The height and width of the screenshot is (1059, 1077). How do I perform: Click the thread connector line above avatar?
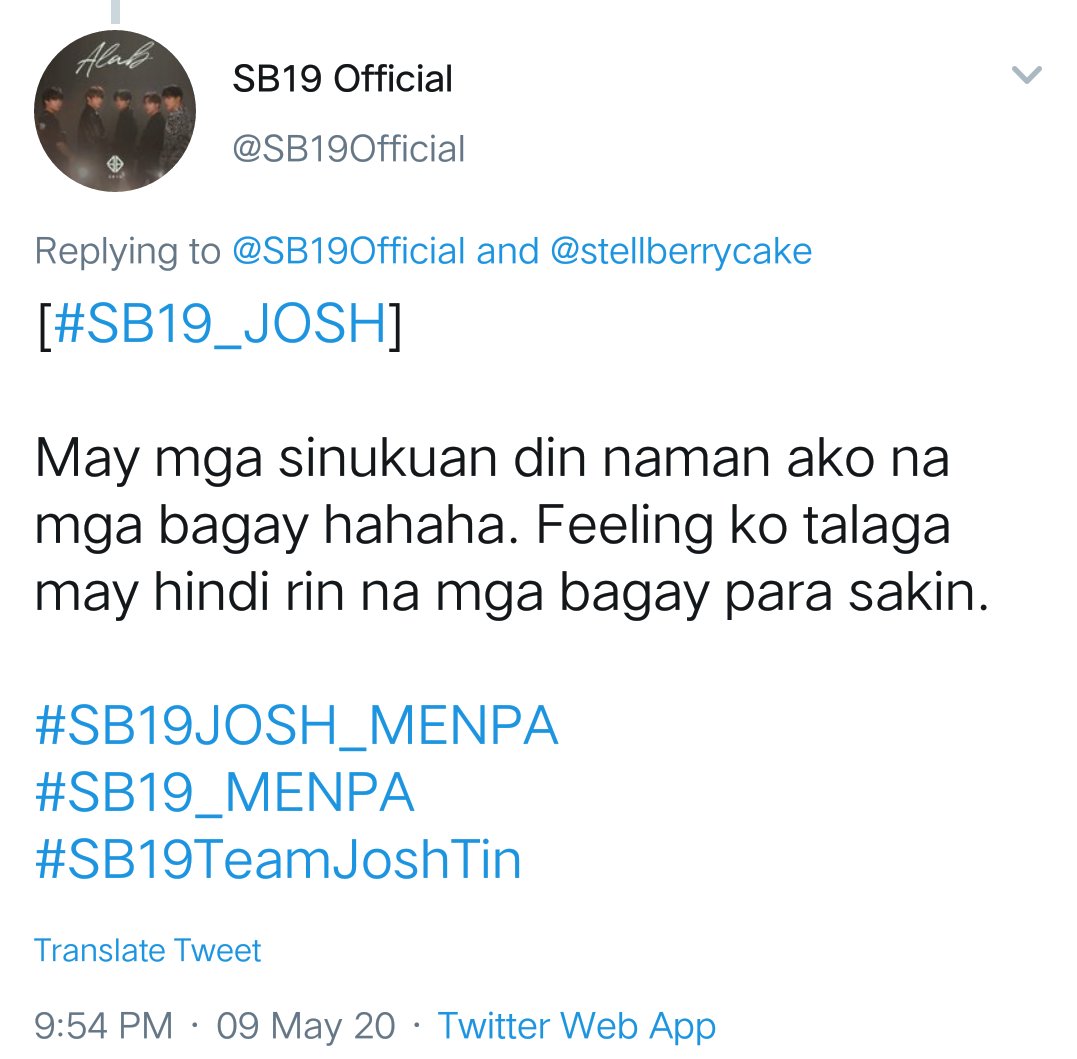115,12
